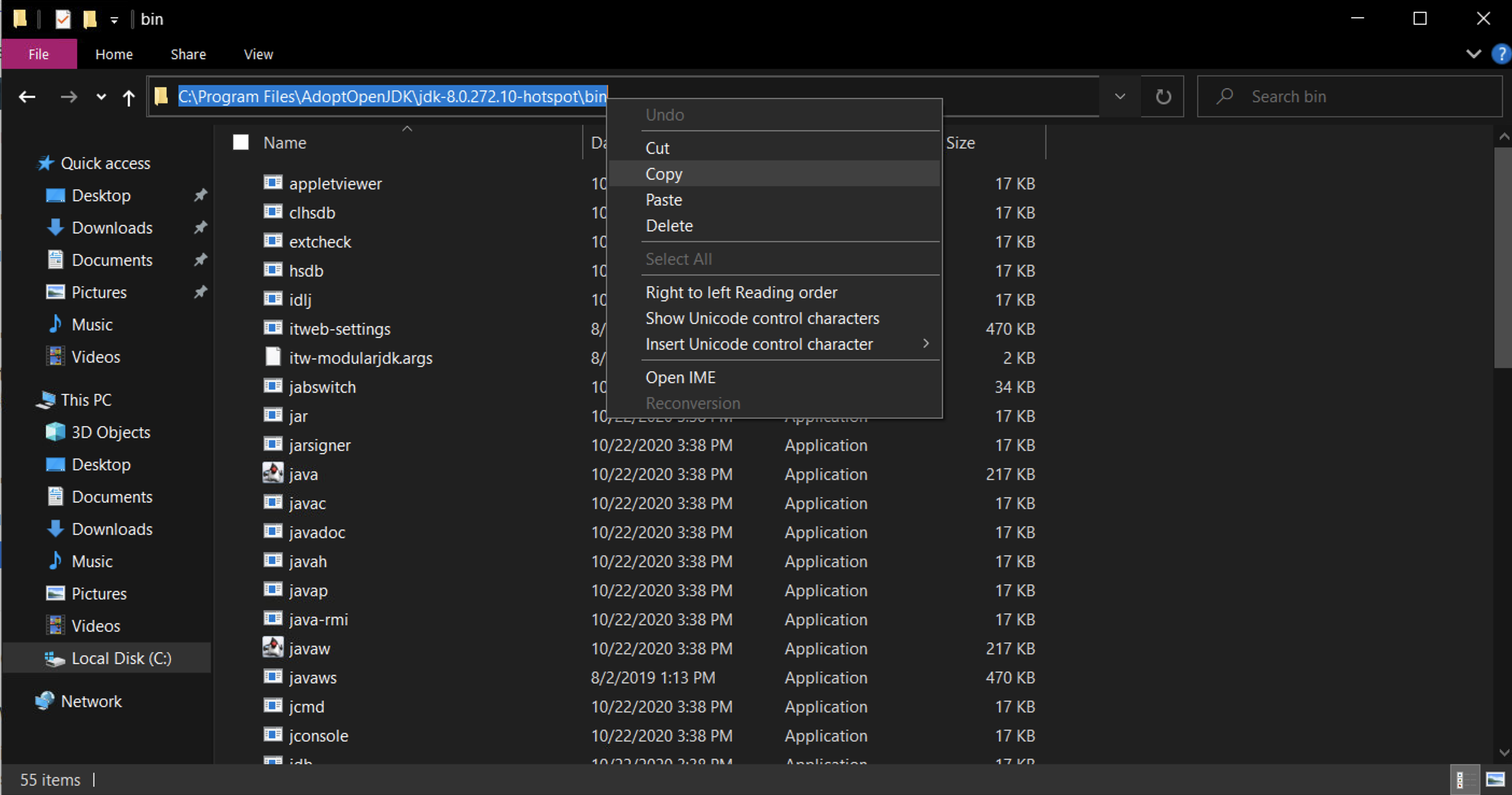Open Help via the question mark icon
This screenshot has height=795, width=1512.
click(1501, 55)
